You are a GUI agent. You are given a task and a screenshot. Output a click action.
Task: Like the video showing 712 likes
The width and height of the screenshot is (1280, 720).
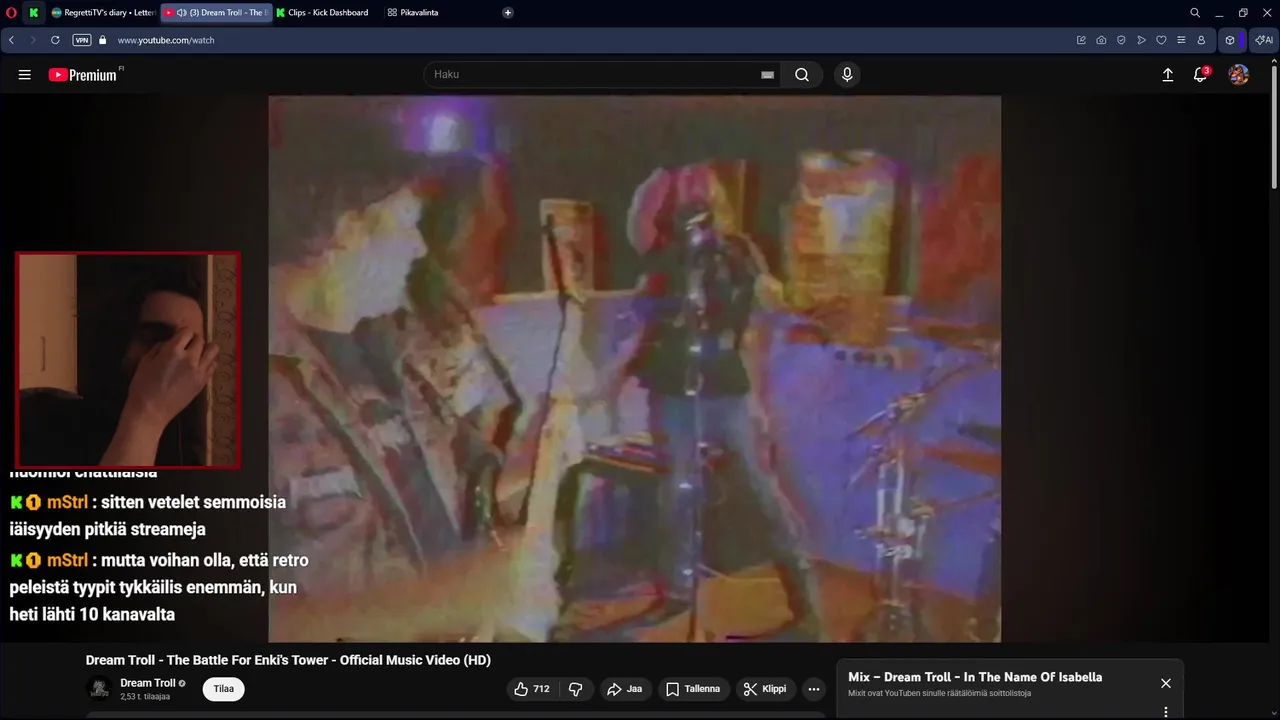[532, 689]
